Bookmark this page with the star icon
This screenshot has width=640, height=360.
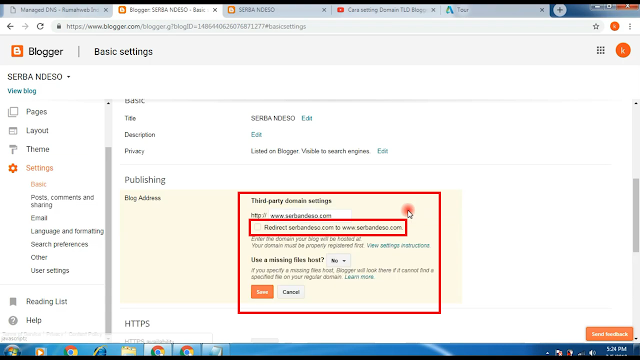(596, 27)
